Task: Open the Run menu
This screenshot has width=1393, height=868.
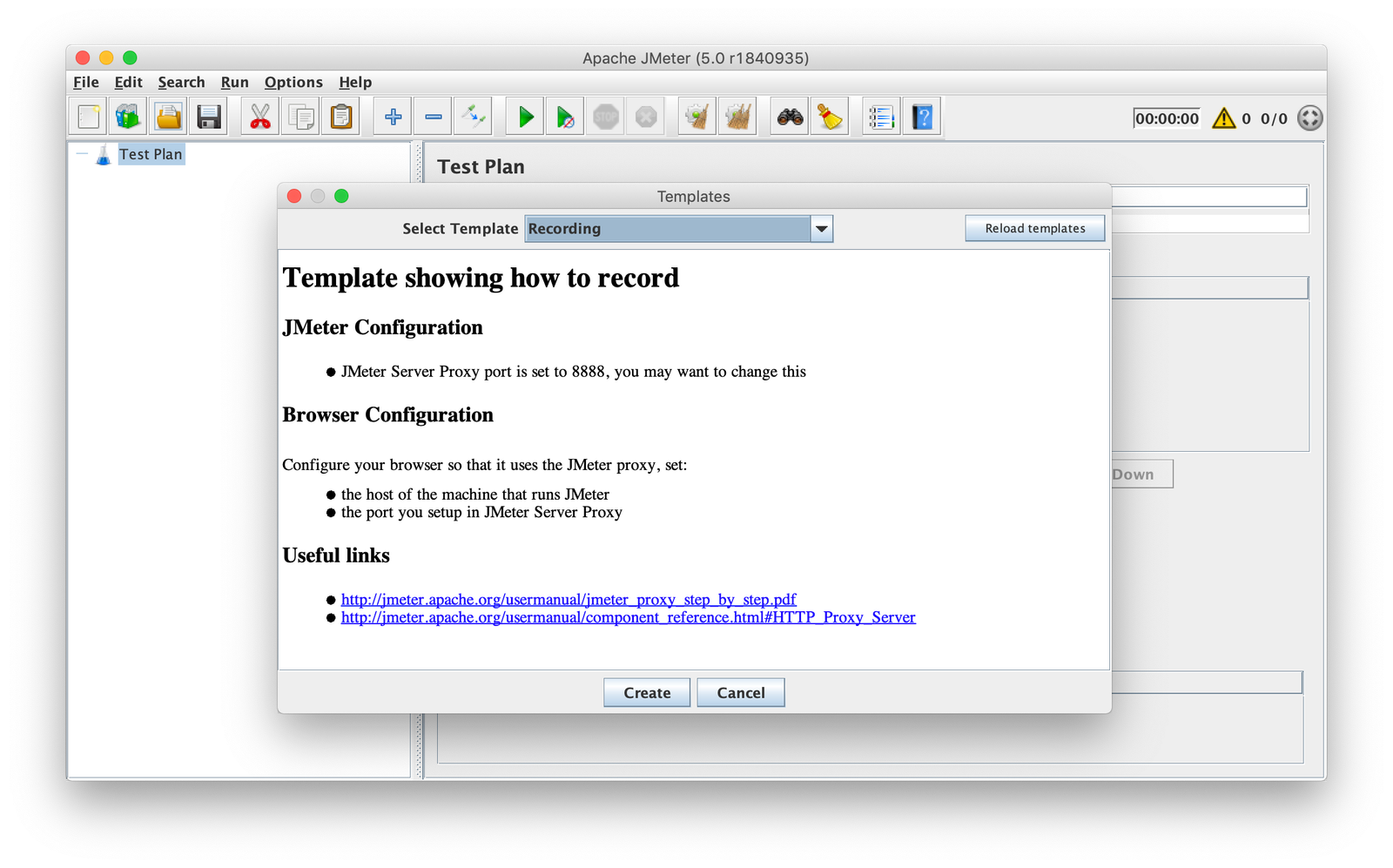Action: tap(234, 82)
